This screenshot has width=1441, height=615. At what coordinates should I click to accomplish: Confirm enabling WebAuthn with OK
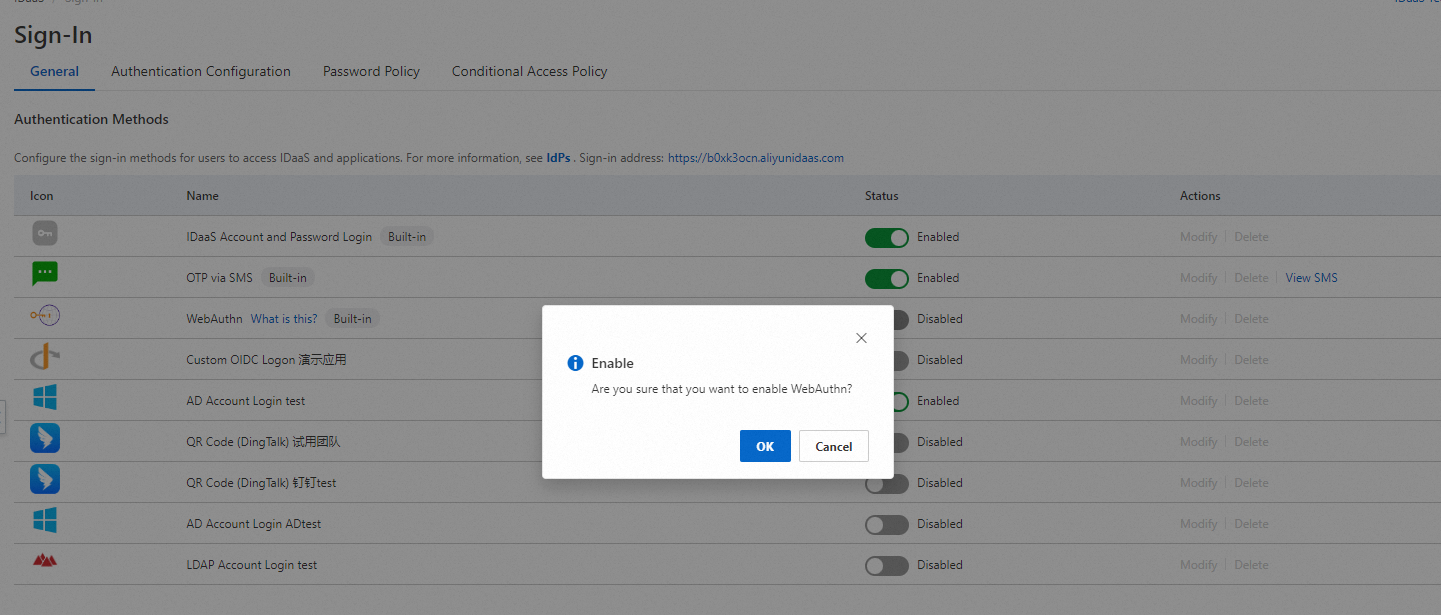[x=765, y=446]
